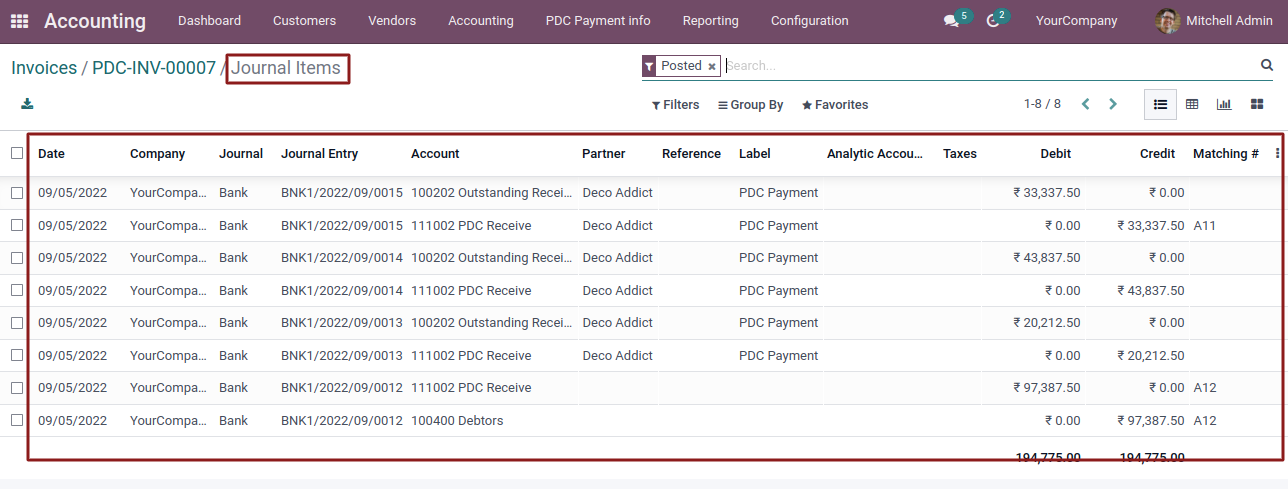Open the Dashboard menu
The image size is (1288, 489).
[209, 21]
